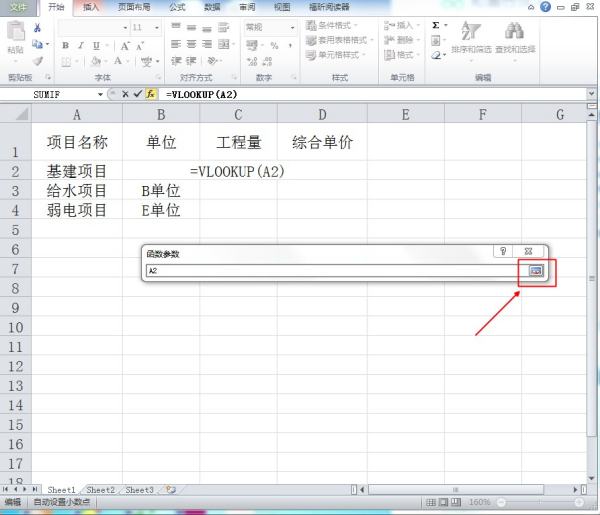
Task: Open Delete cells dropdown
Action: point(402,40)
